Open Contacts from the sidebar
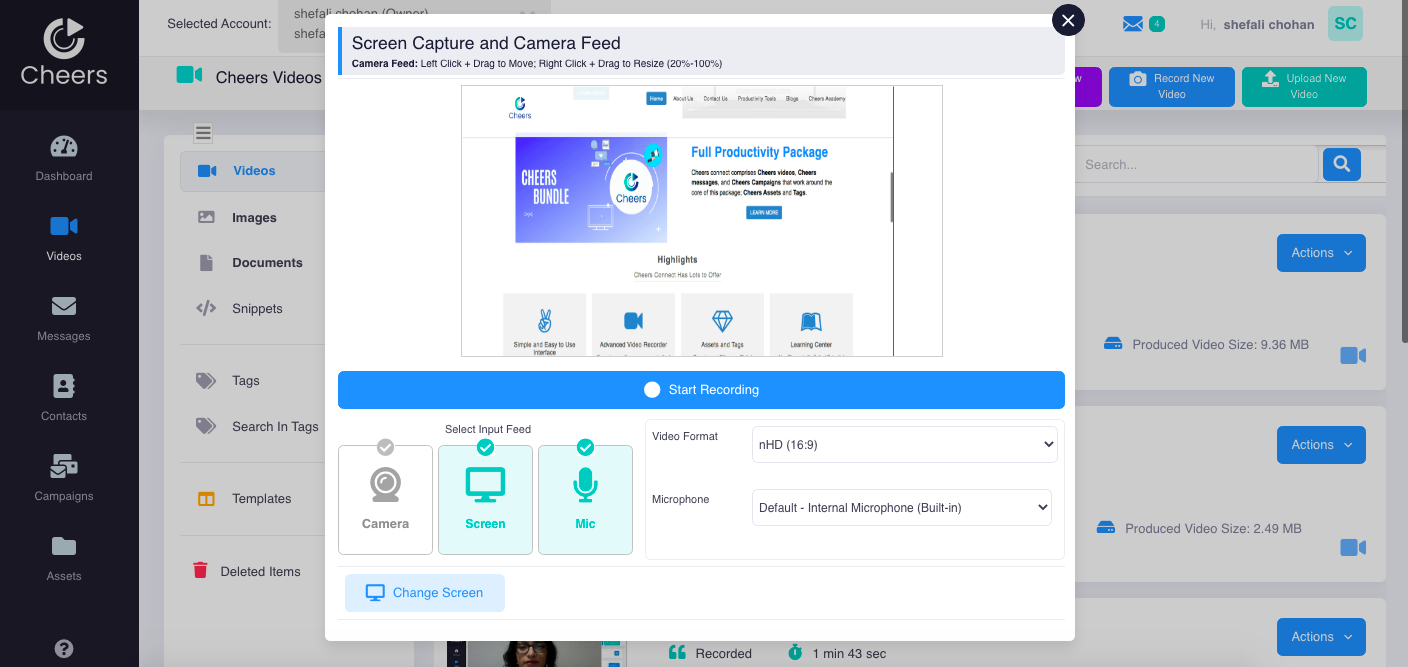1408x667 pixels. [64, 398]
